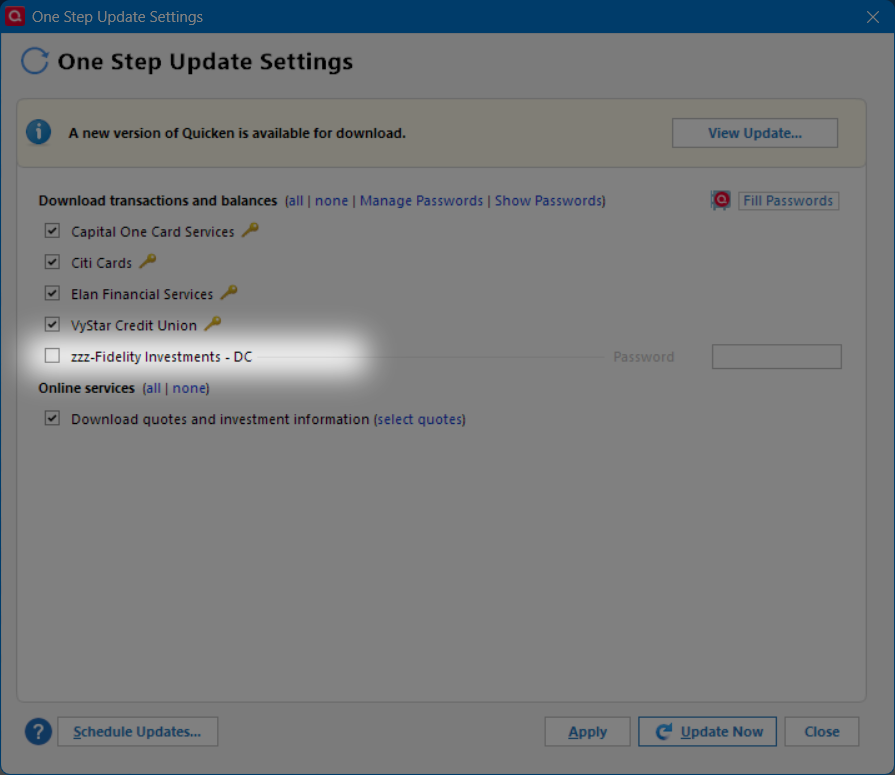The image size is (895, 775).
Task: Open Manage Passwords link
Action: (421, 201)
